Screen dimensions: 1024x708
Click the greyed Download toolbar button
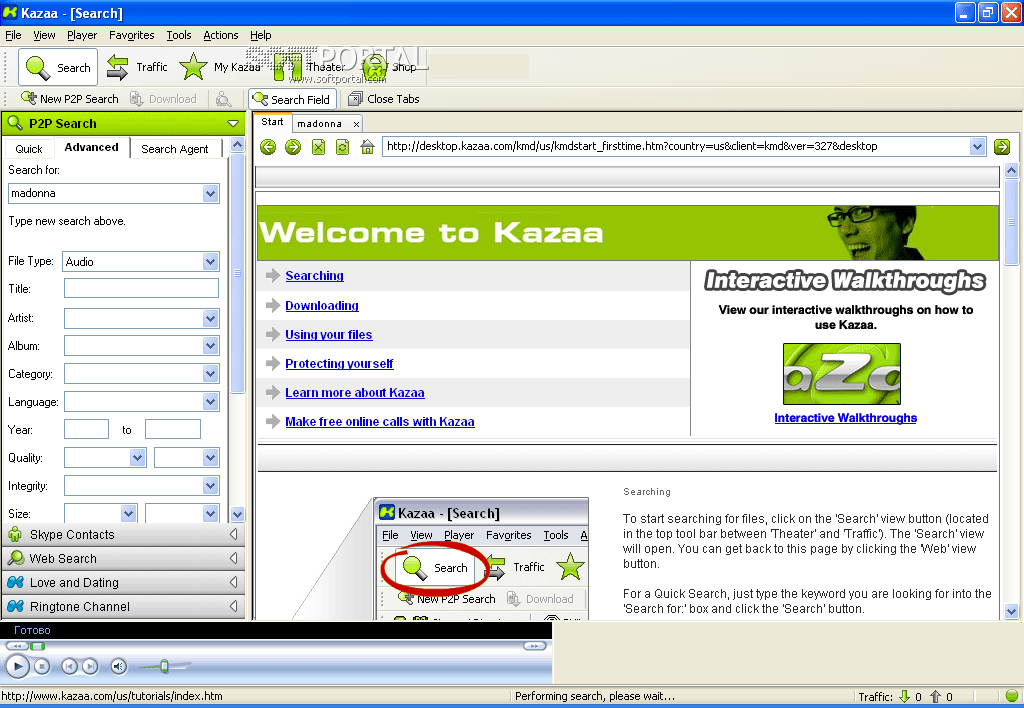pyautogui.click(x=163, y=99)
